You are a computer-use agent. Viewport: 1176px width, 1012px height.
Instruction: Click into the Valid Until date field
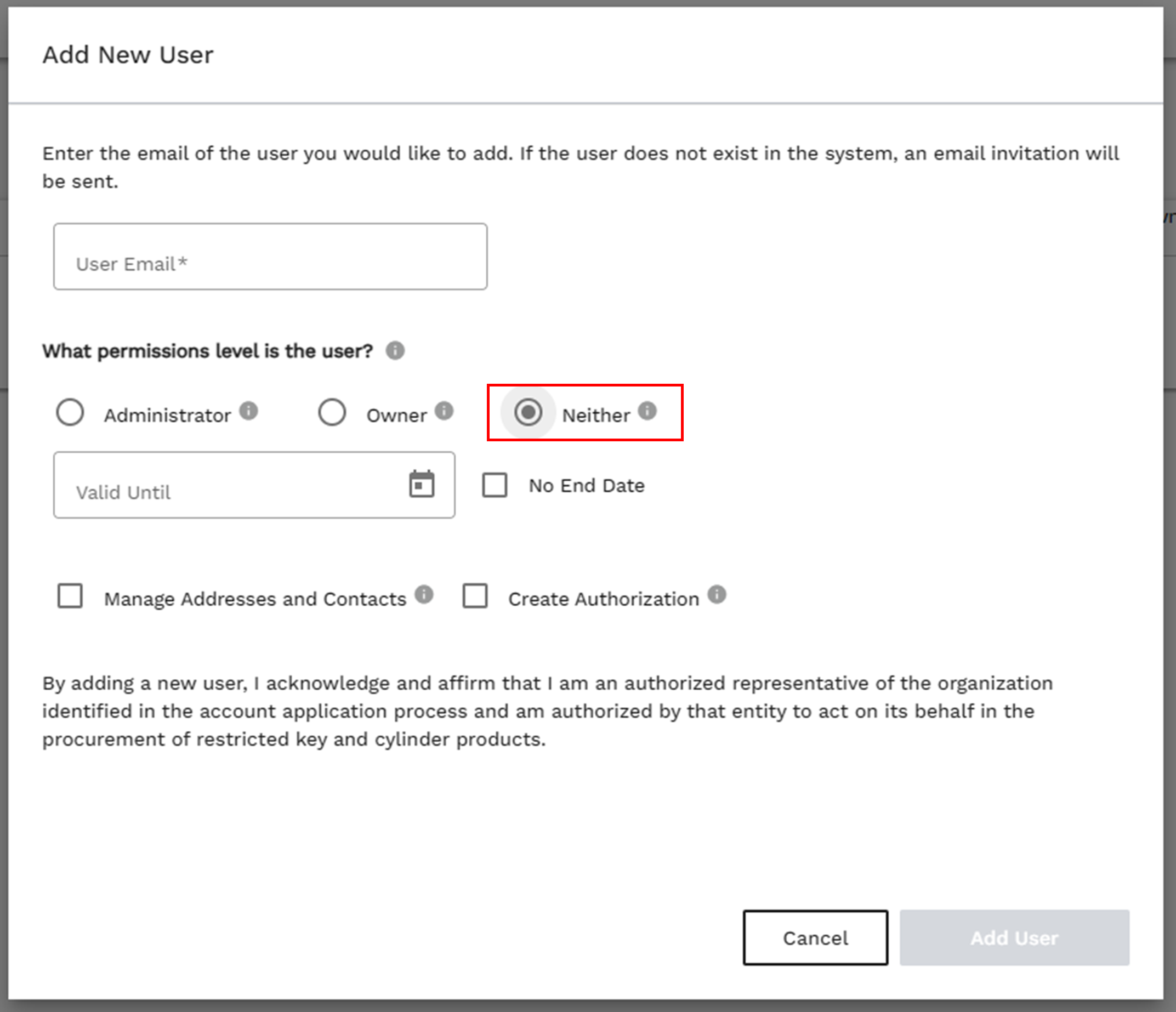(227, 486)
